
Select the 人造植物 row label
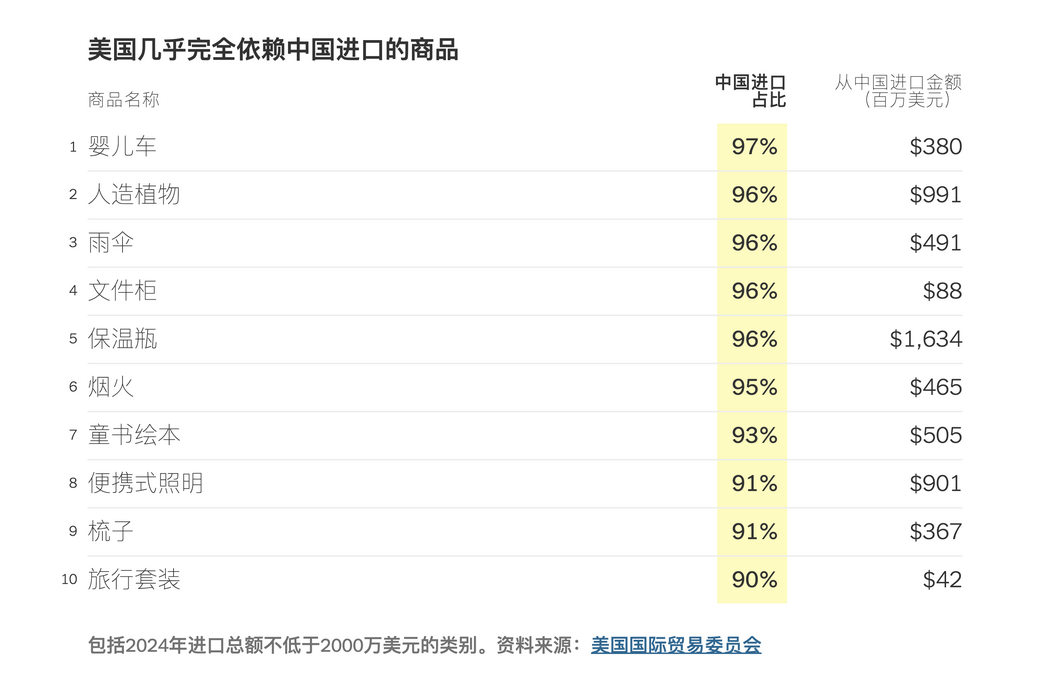(134, 194)
